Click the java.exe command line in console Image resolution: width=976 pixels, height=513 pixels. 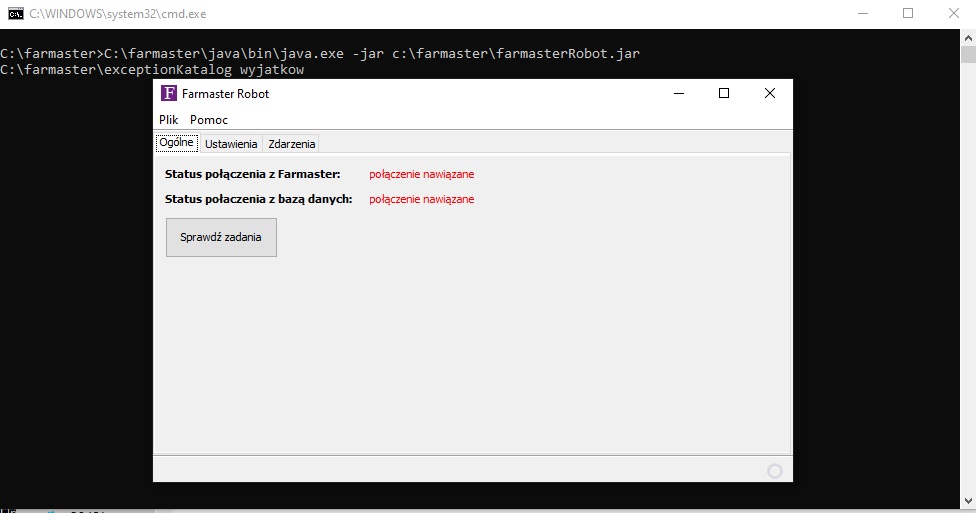[320, 54]
